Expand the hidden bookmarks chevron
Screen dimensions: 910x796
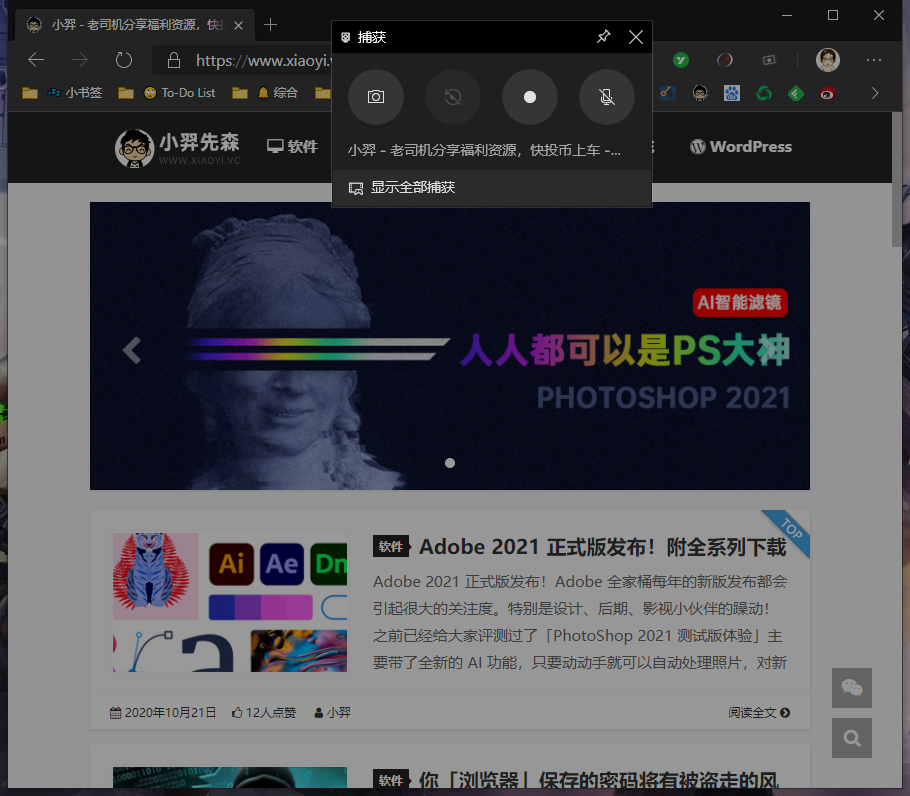(874, 93)
